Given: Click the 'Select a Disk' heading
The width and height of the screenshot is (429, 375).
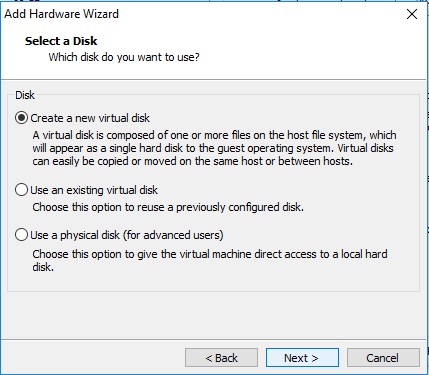Looking at the screenshot, I should 61,41.
